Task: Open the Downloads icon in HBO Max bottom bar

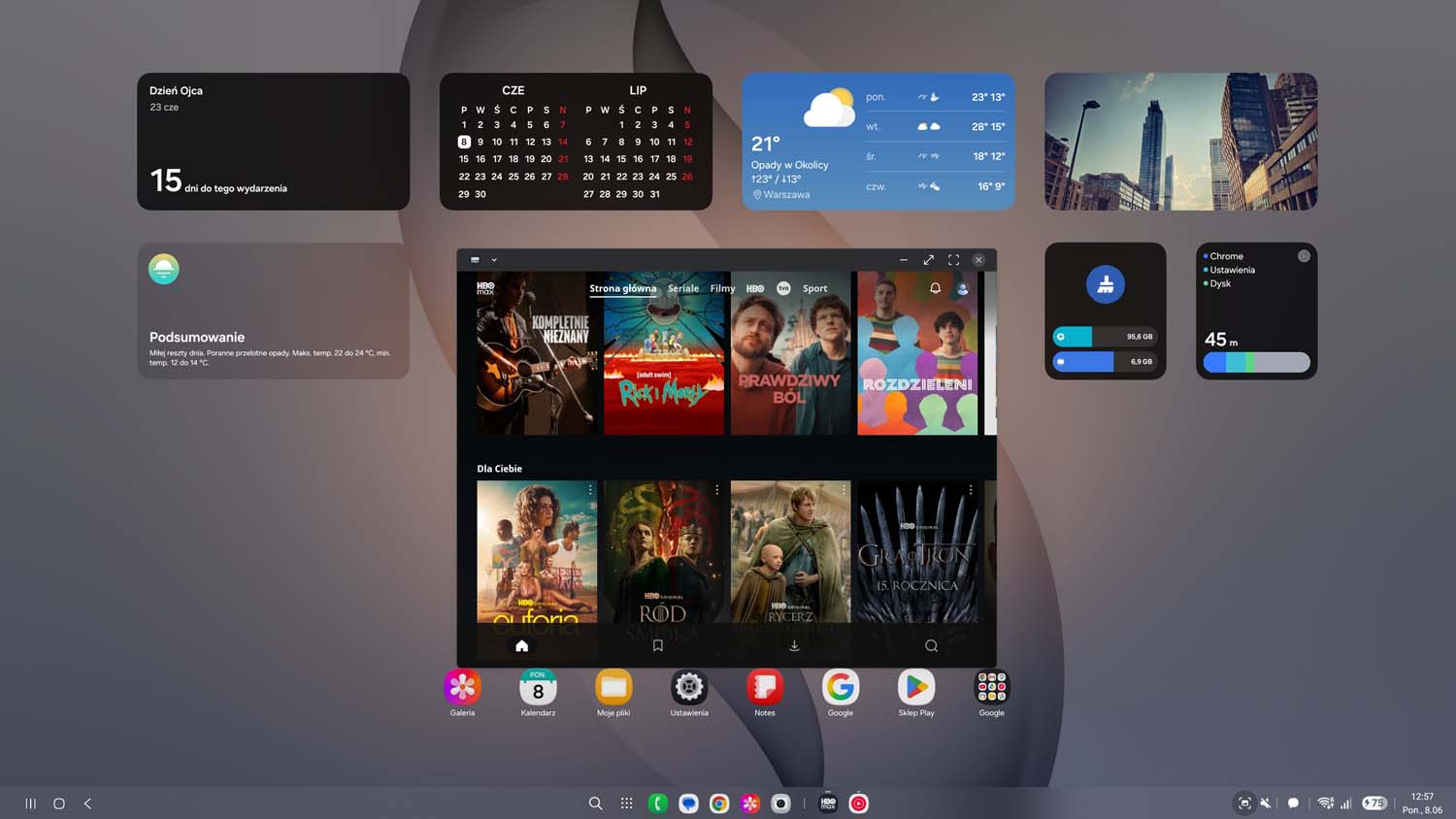Action: 794,645
